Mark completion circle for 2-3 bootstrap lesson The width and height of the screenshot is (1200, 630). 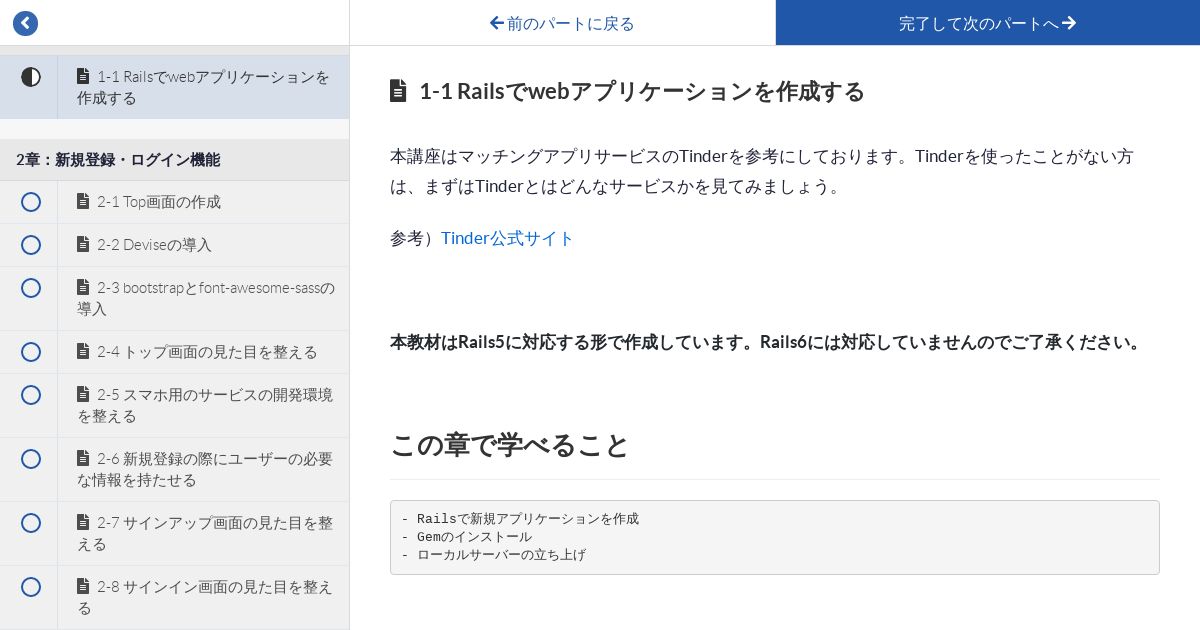pyautogui.click(x=31, y=288)
